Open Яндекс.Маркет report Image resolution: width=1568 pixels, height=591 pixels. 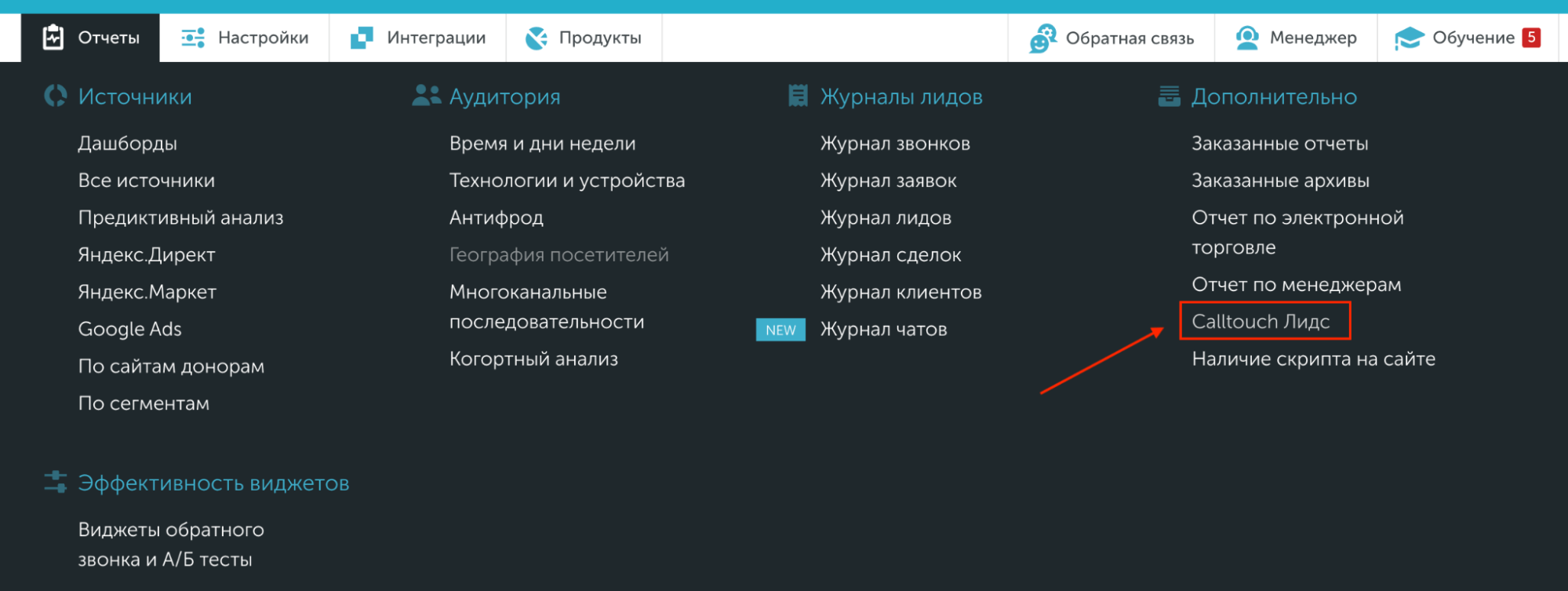(147, 292)
